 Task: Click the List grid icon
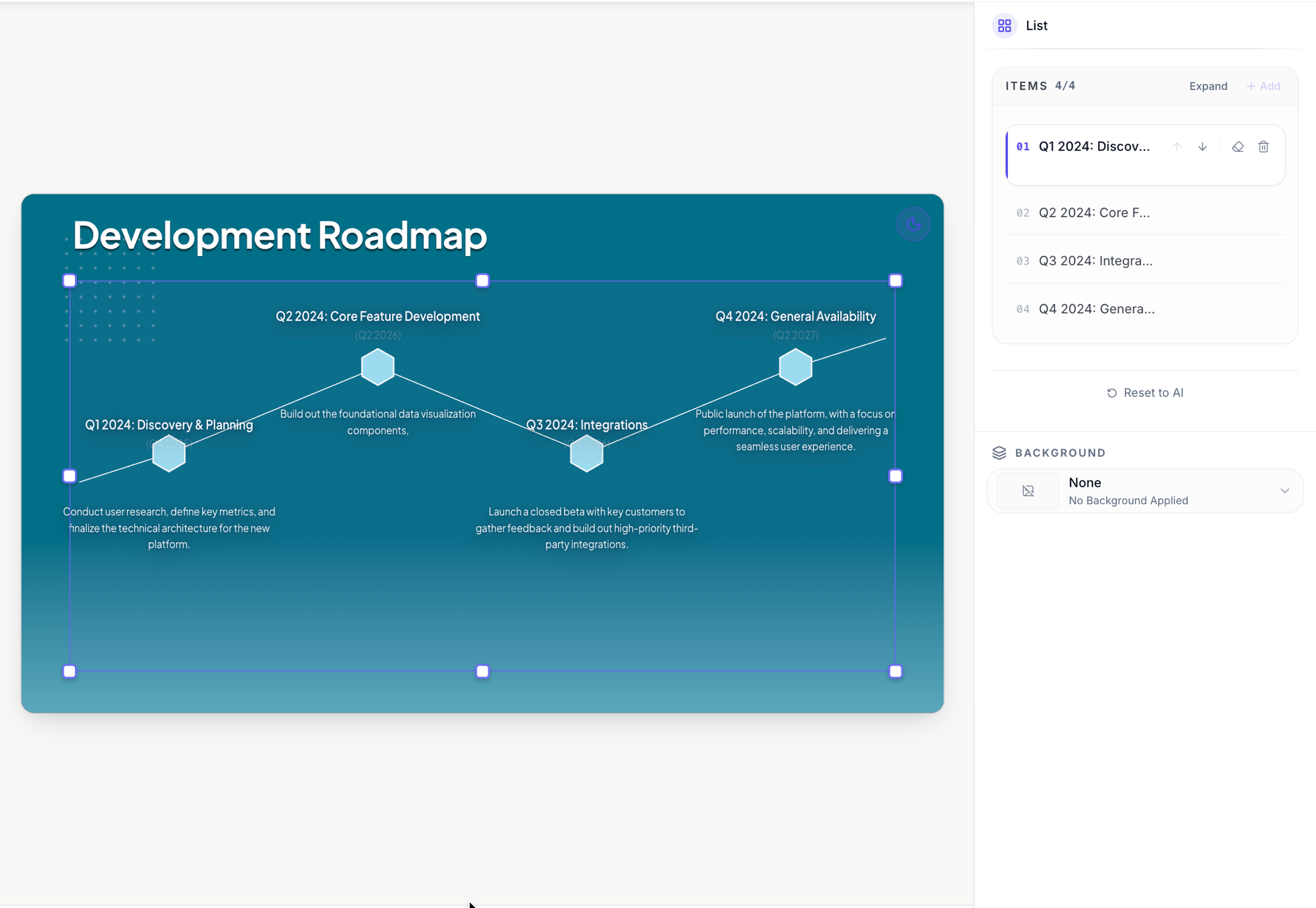click(1004, 26)
